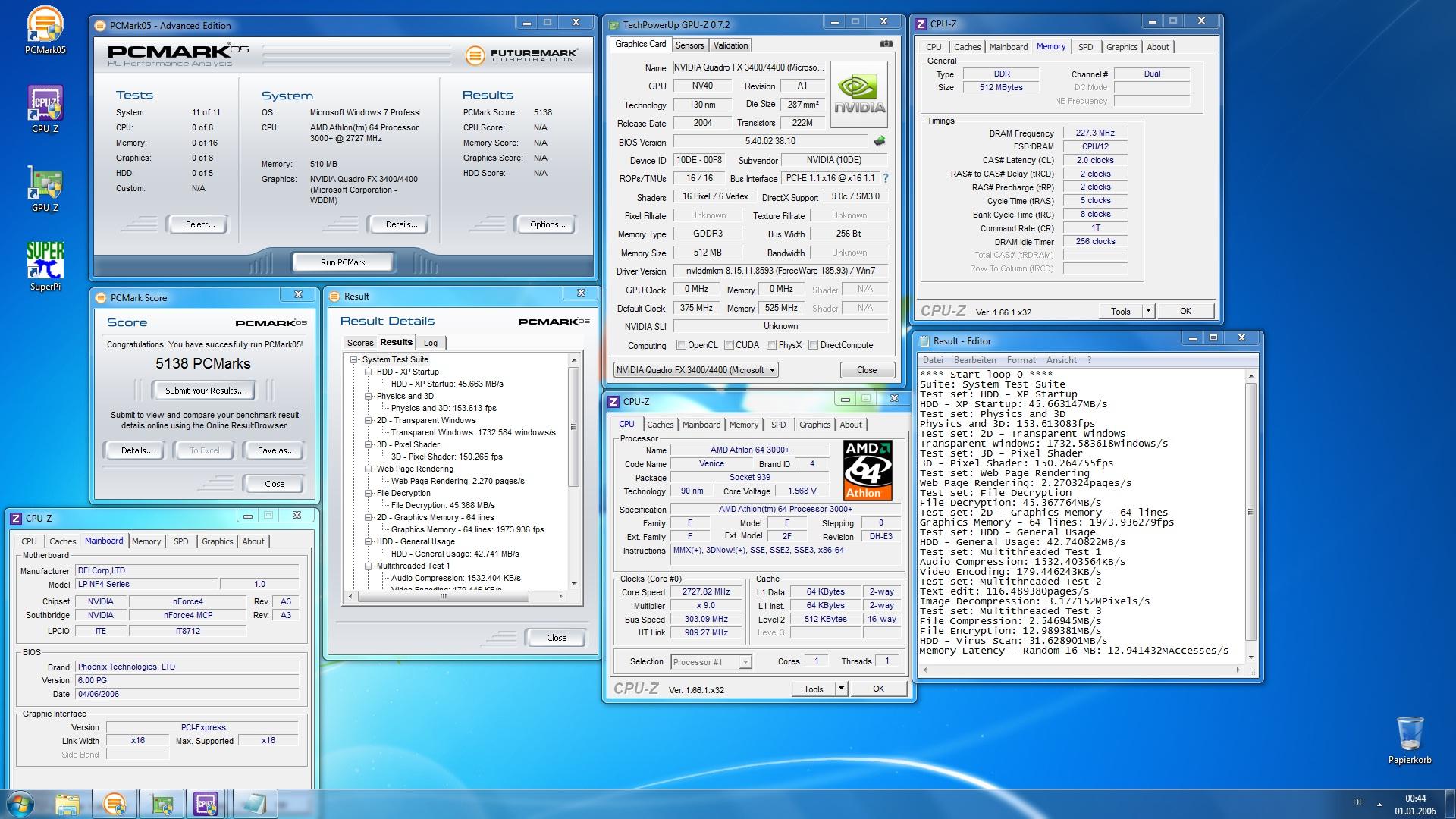Toggle the OpenCL checkbox
Image resolution: width=1456 pixels, height=819 pixels.
click(x=681, y=345)
